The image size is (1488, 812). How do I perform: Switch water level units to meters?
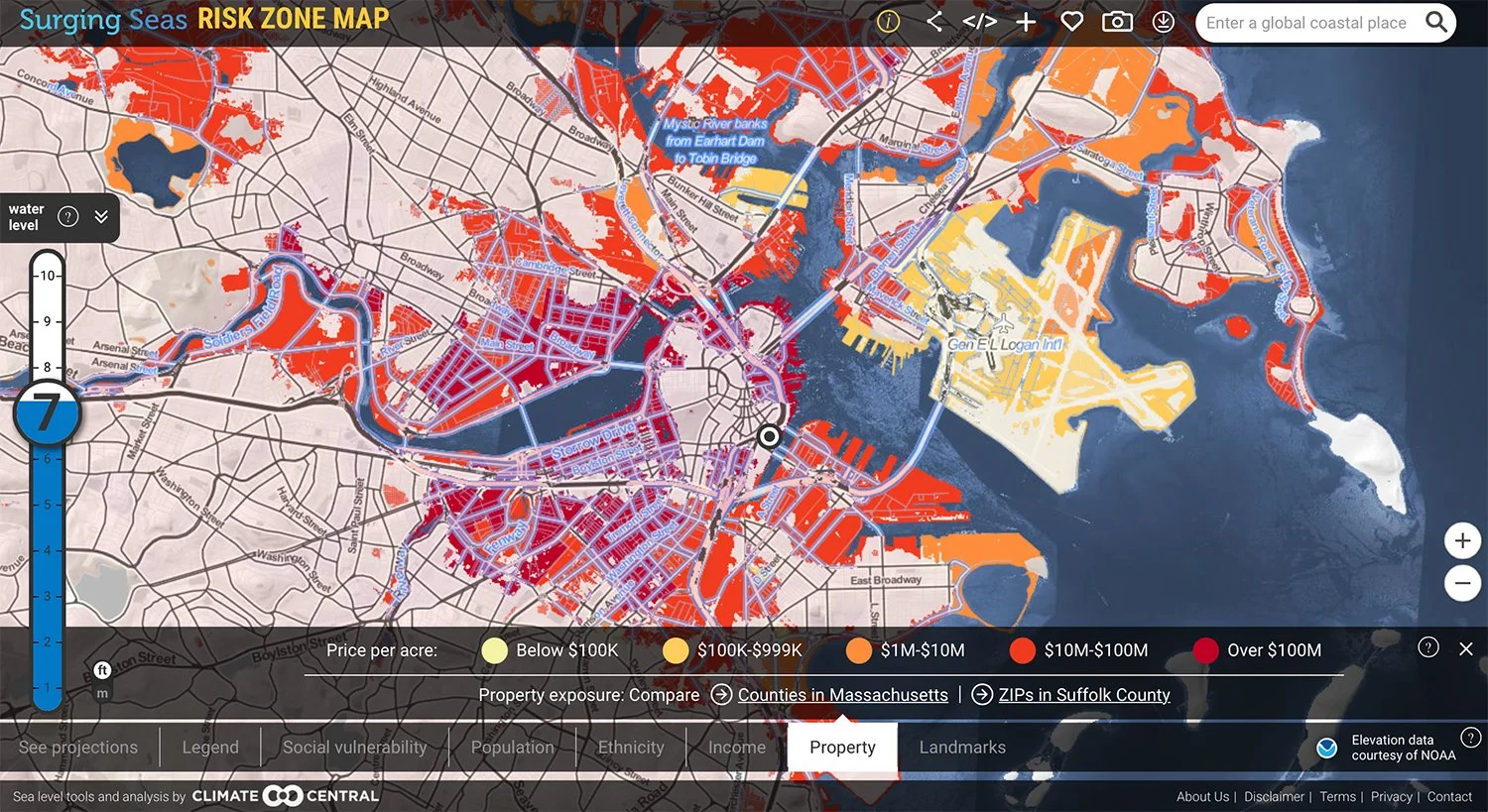pos(101,693)
